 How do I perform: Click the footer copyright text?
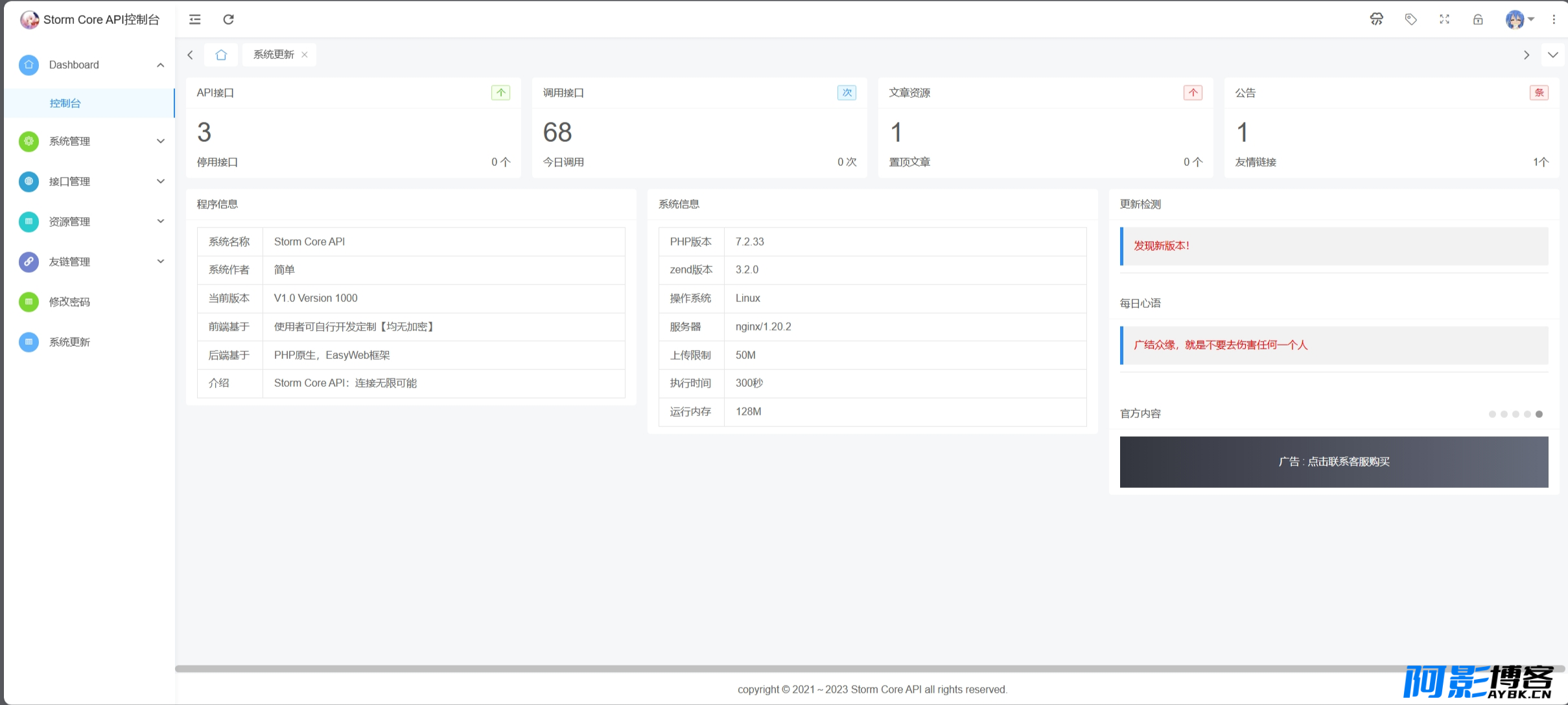coord(872,689)
